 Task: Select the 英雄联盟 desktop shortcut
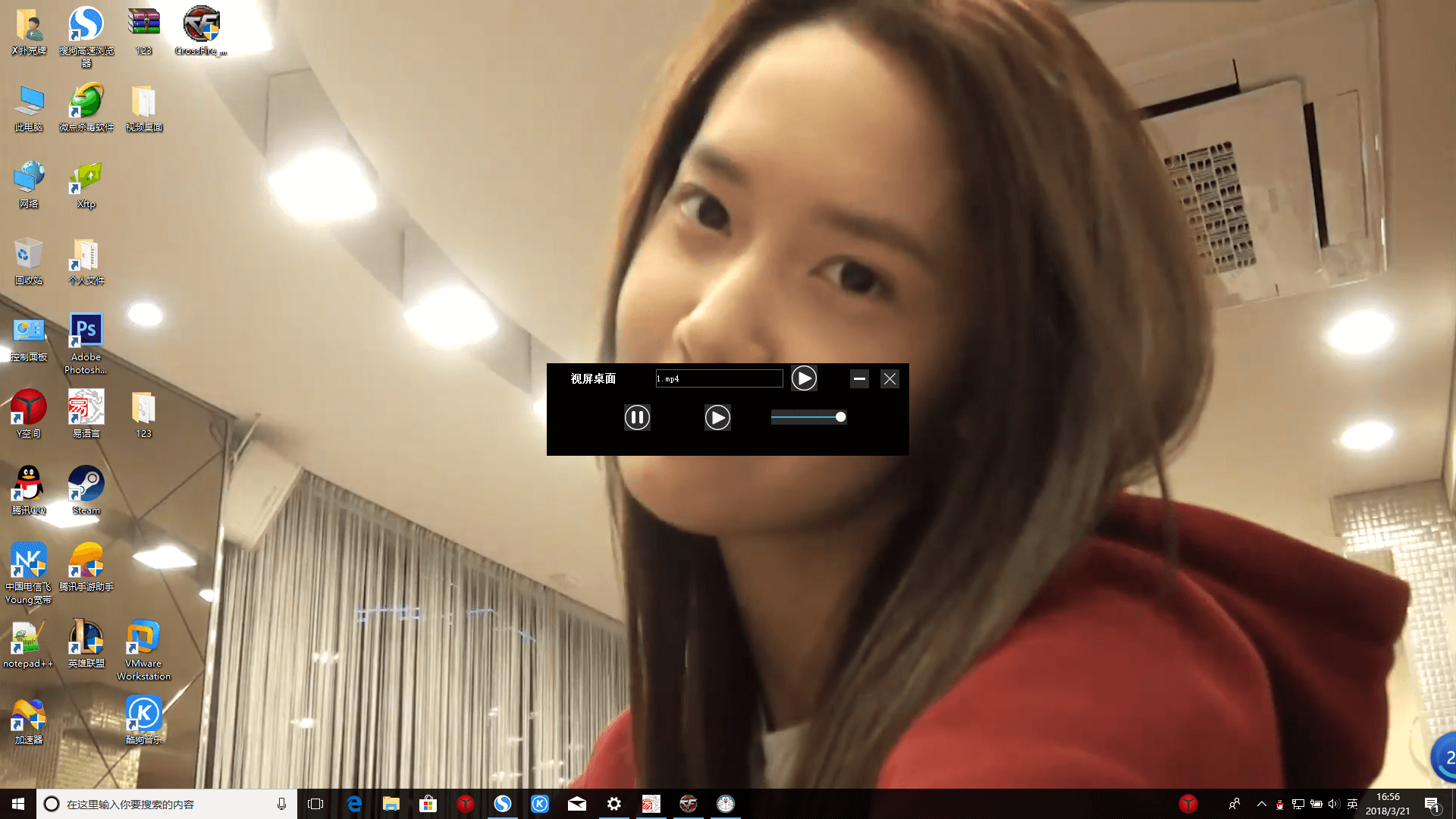[x=86, y=645]
